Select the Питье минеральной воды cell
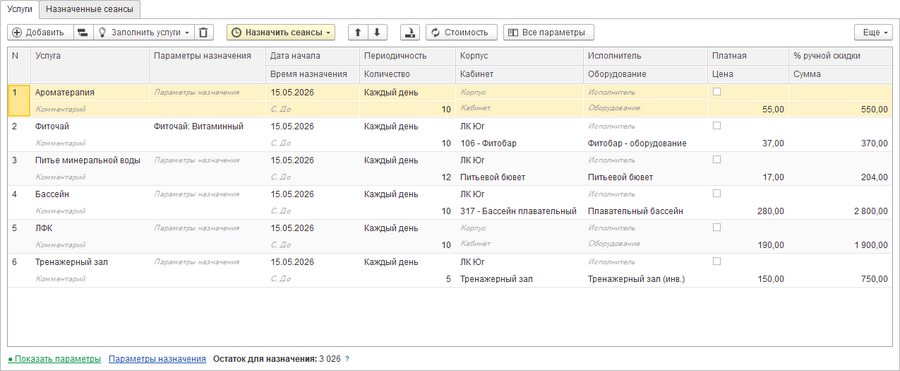 pyautogui.click(x=90, y=160)
